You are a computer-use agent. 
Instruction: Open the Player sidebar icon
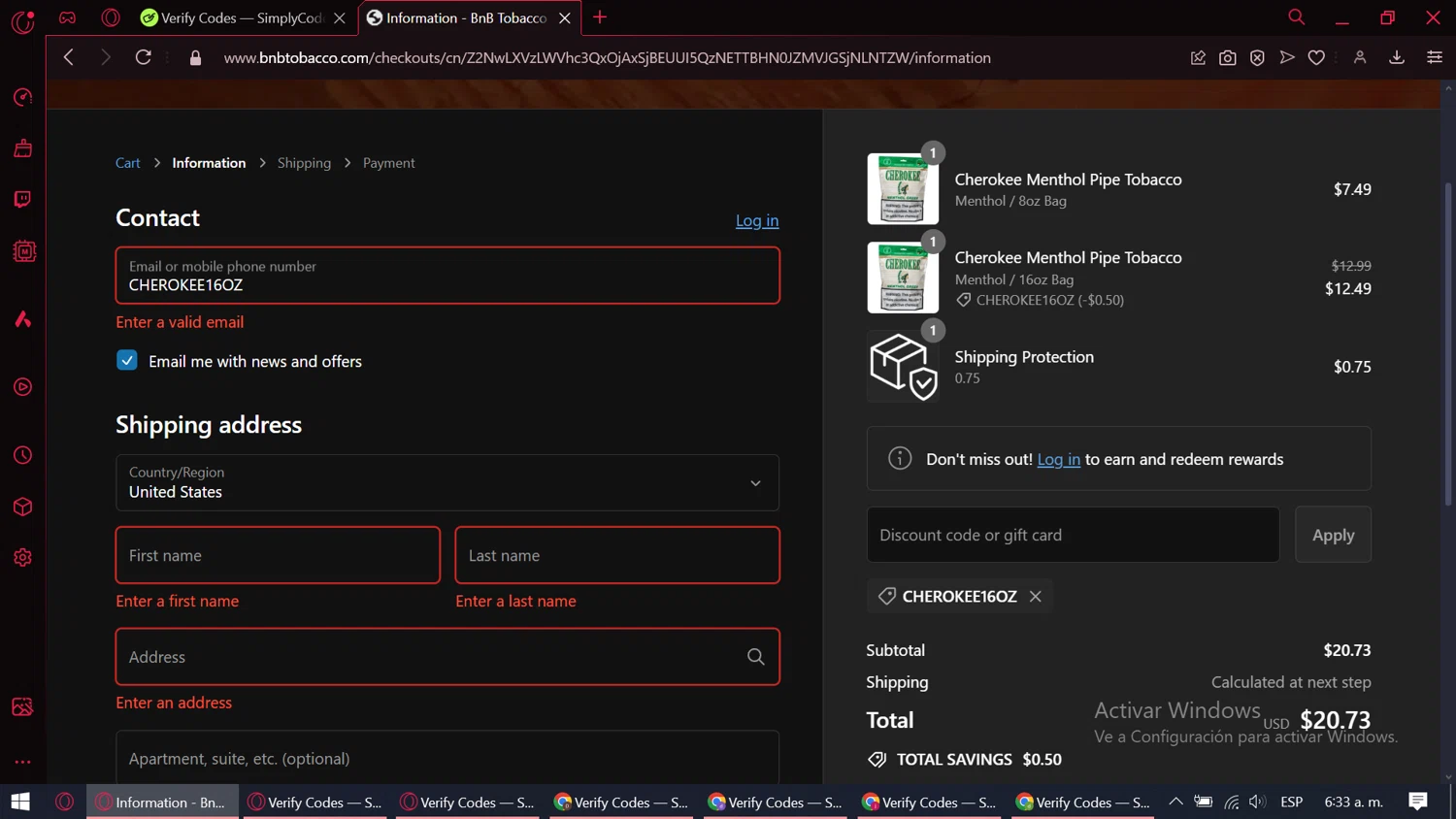(22, 387)
